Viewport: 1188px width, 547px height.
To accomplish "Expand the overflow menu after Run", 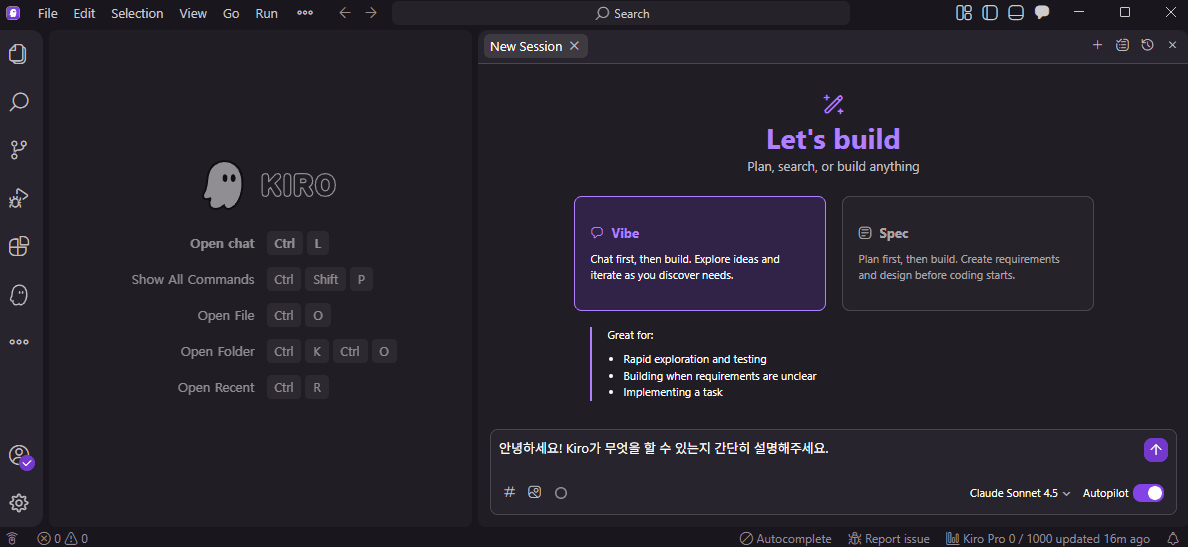I will (x=305, y=13).
